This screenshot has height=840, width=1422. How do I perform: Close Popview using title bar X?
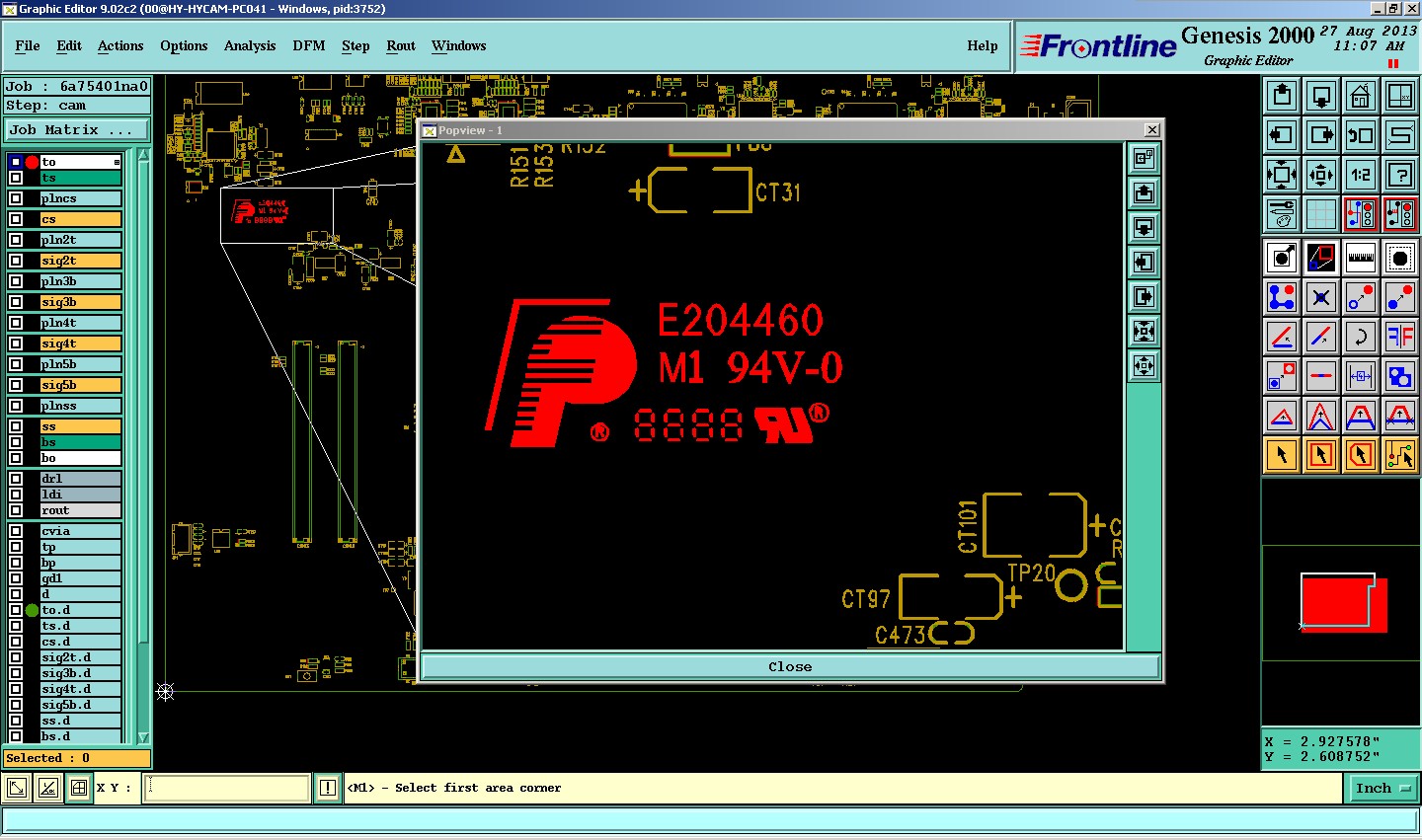point(1151,130)
